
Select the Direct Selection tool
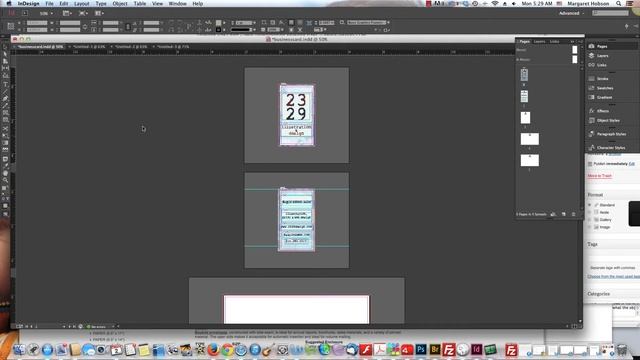pos(5,54)
